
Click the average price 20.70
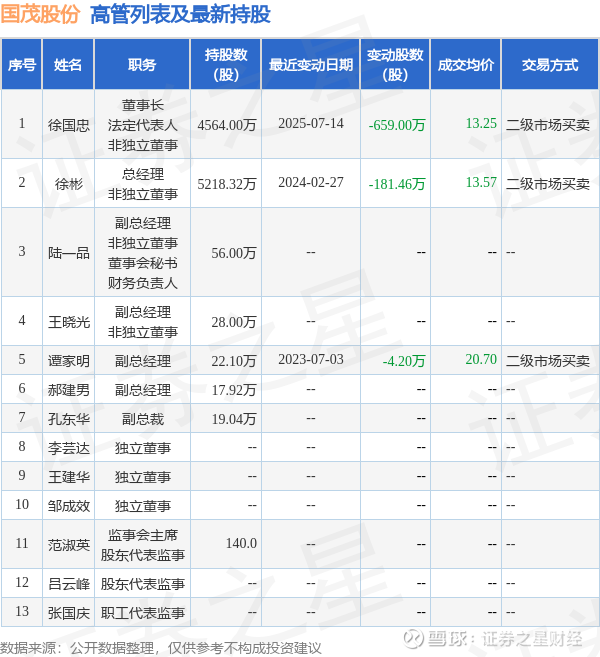(x=481, y=359)
